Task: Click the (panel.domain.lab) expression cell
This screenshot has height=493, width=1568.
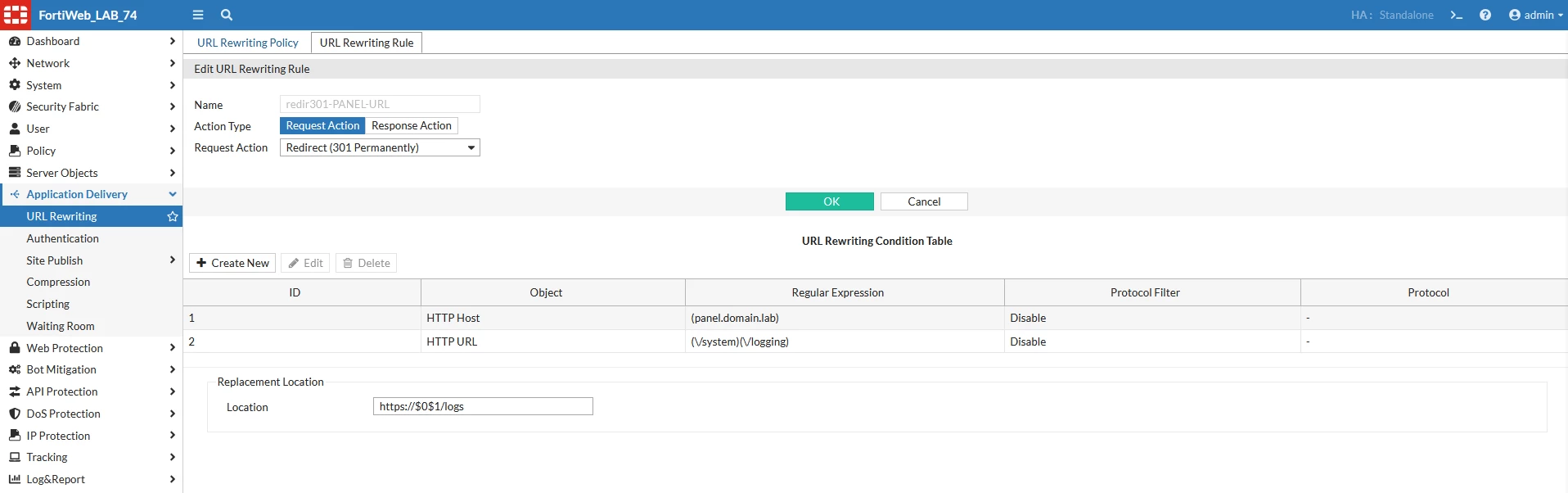Action: 845,318
